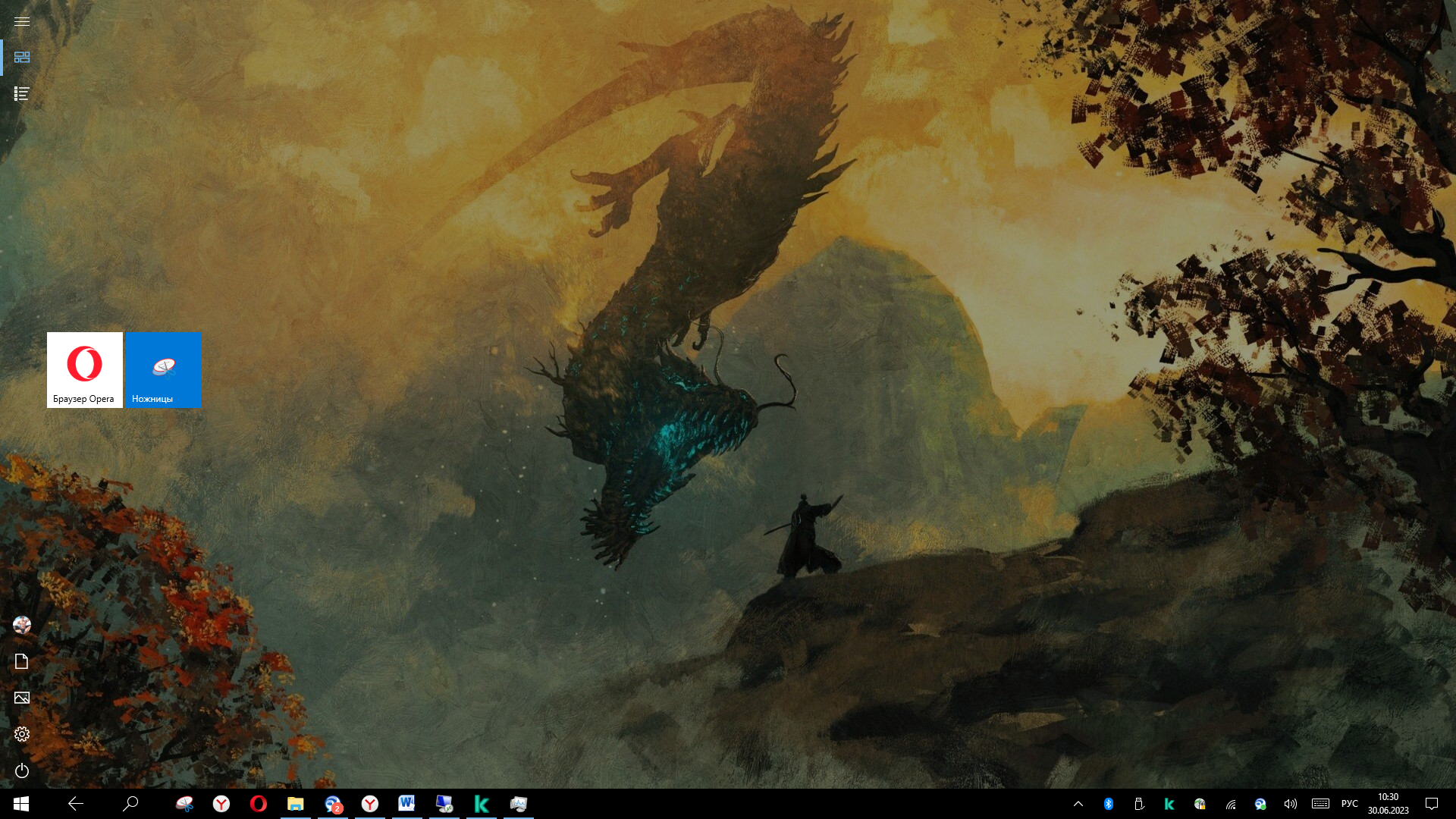This screenshot has height=819, width=1456.
Task: Open the volume speaker control
Action: point(1291,804)
